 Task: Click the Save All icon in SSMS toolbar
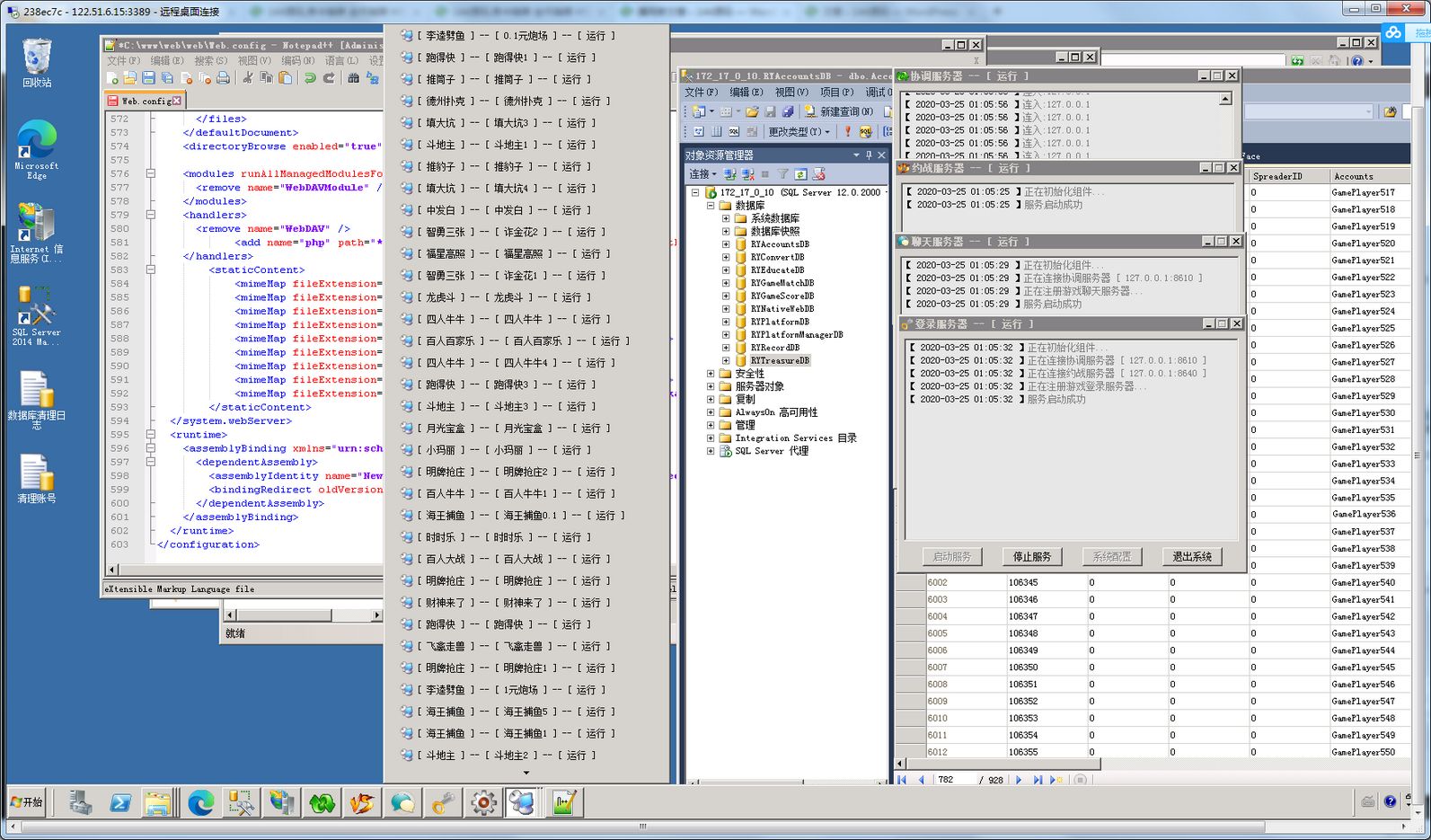pyautogui.click(x=788, y=111)
